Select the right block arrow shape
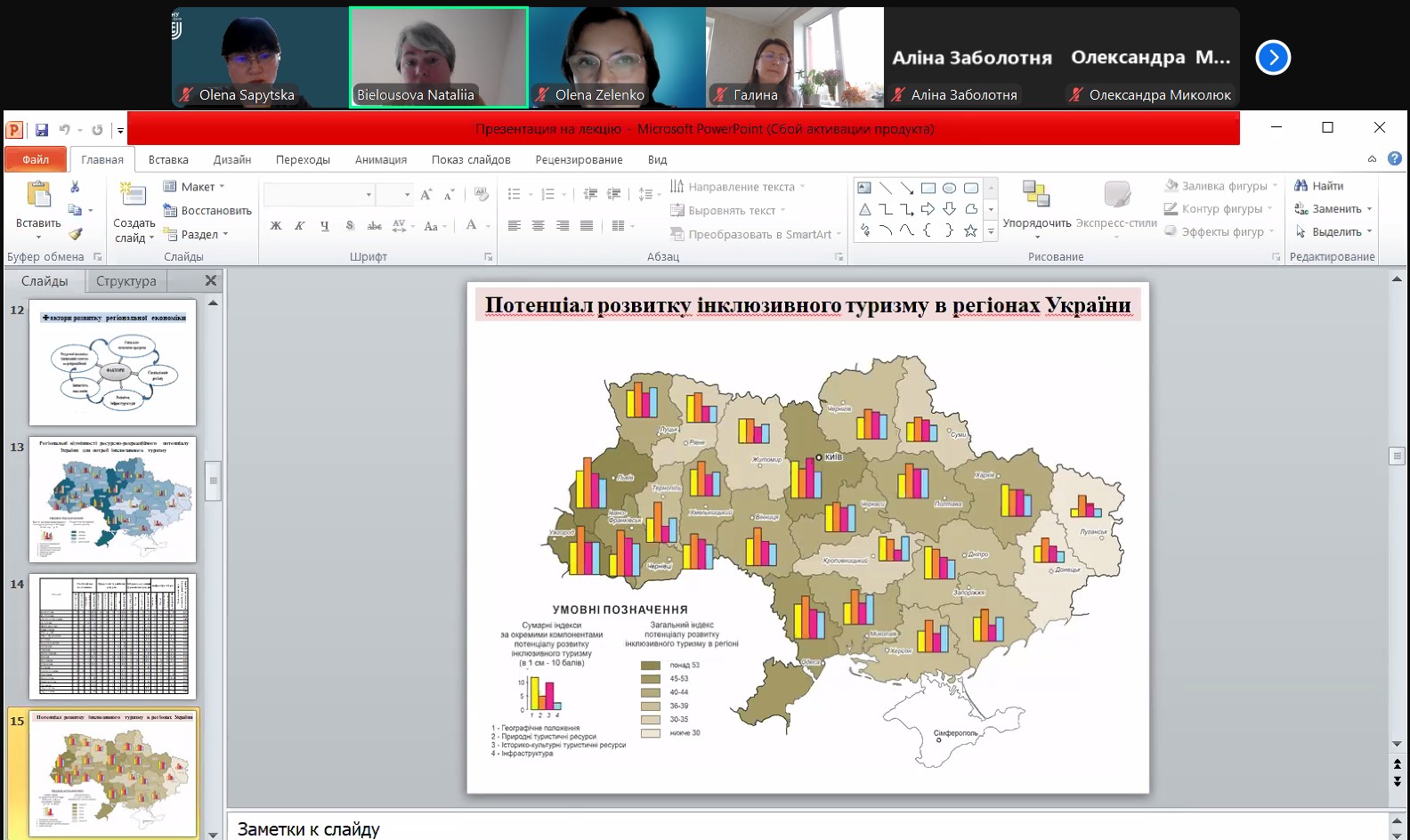1410x840 pixels. 928,209
